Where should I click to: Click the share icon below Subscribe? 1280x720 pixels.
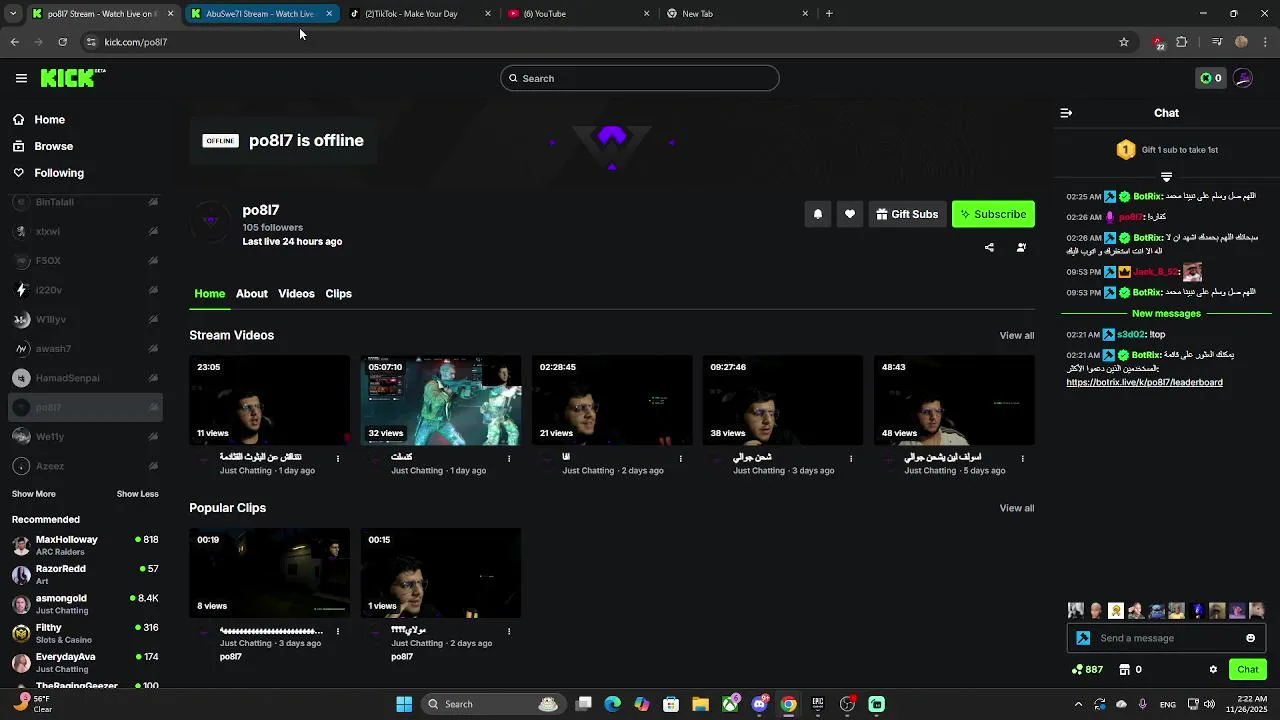(x=989, y=248)
